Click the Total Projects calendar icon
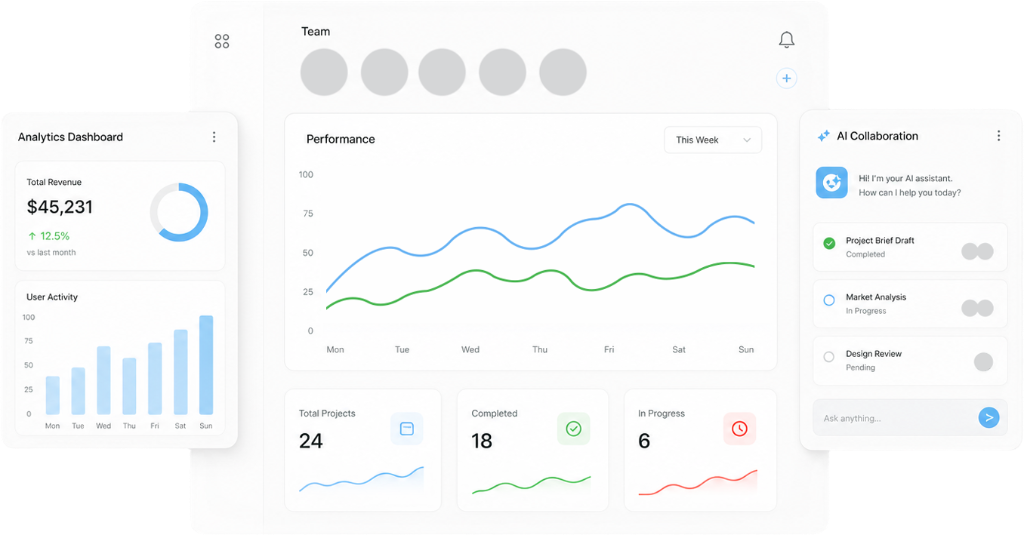 406,429
